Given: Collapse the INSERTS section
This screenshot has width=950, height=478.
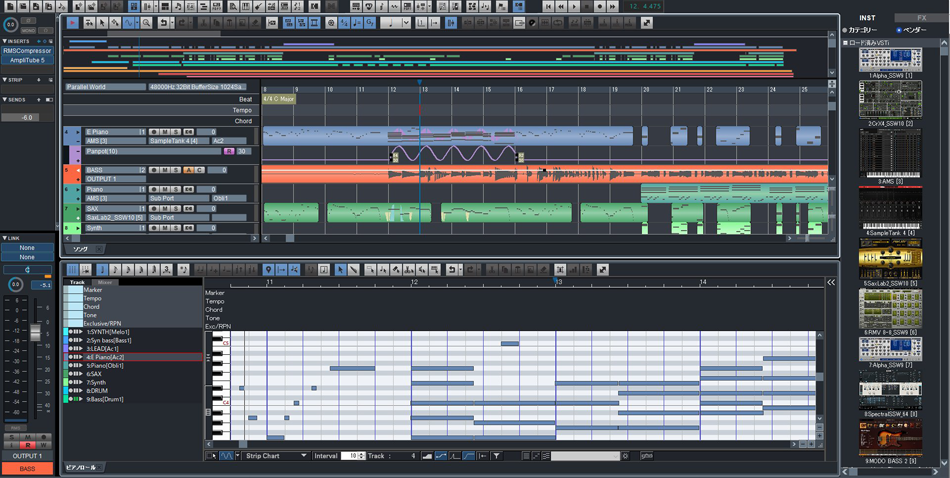Looking at the screenshot, I should click(x=5, y=41).
